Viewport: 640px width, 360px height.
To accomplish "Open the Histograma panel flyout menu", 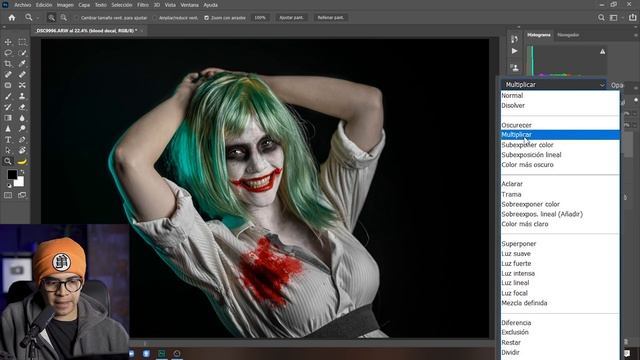I will point(636,35).
